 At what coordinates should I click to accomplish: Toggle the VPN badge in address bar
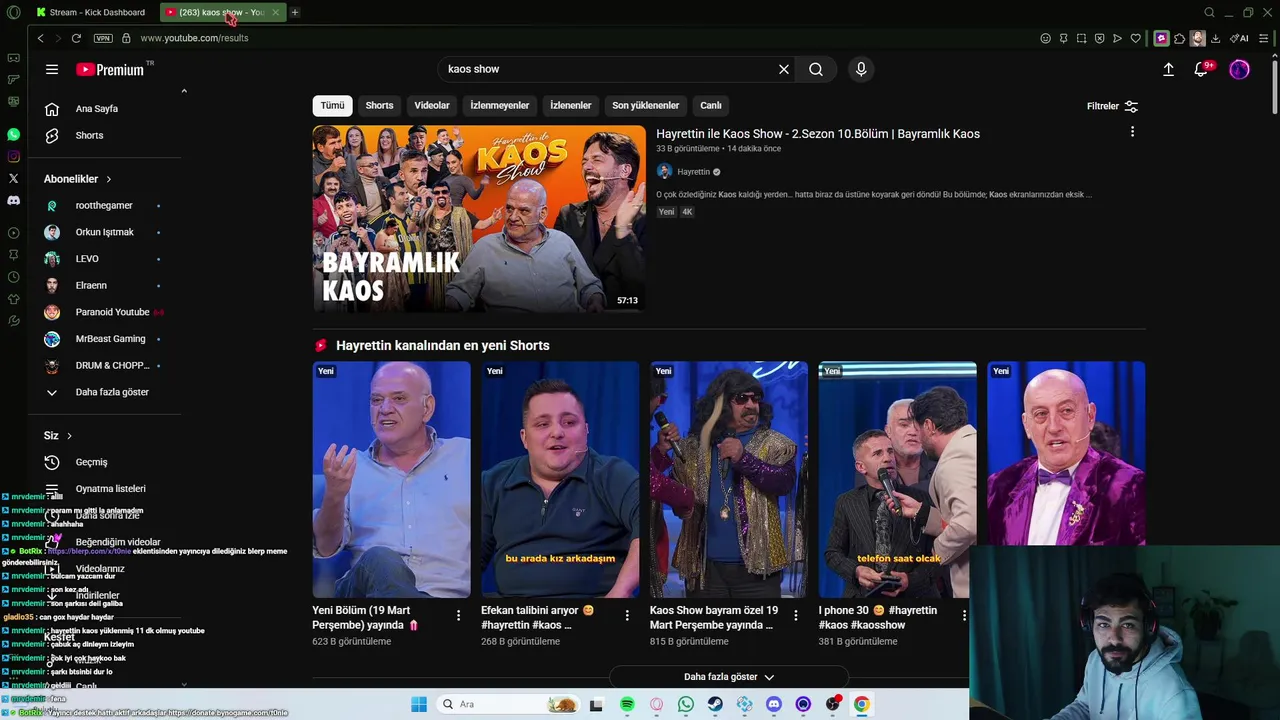[x=103, y=38]
